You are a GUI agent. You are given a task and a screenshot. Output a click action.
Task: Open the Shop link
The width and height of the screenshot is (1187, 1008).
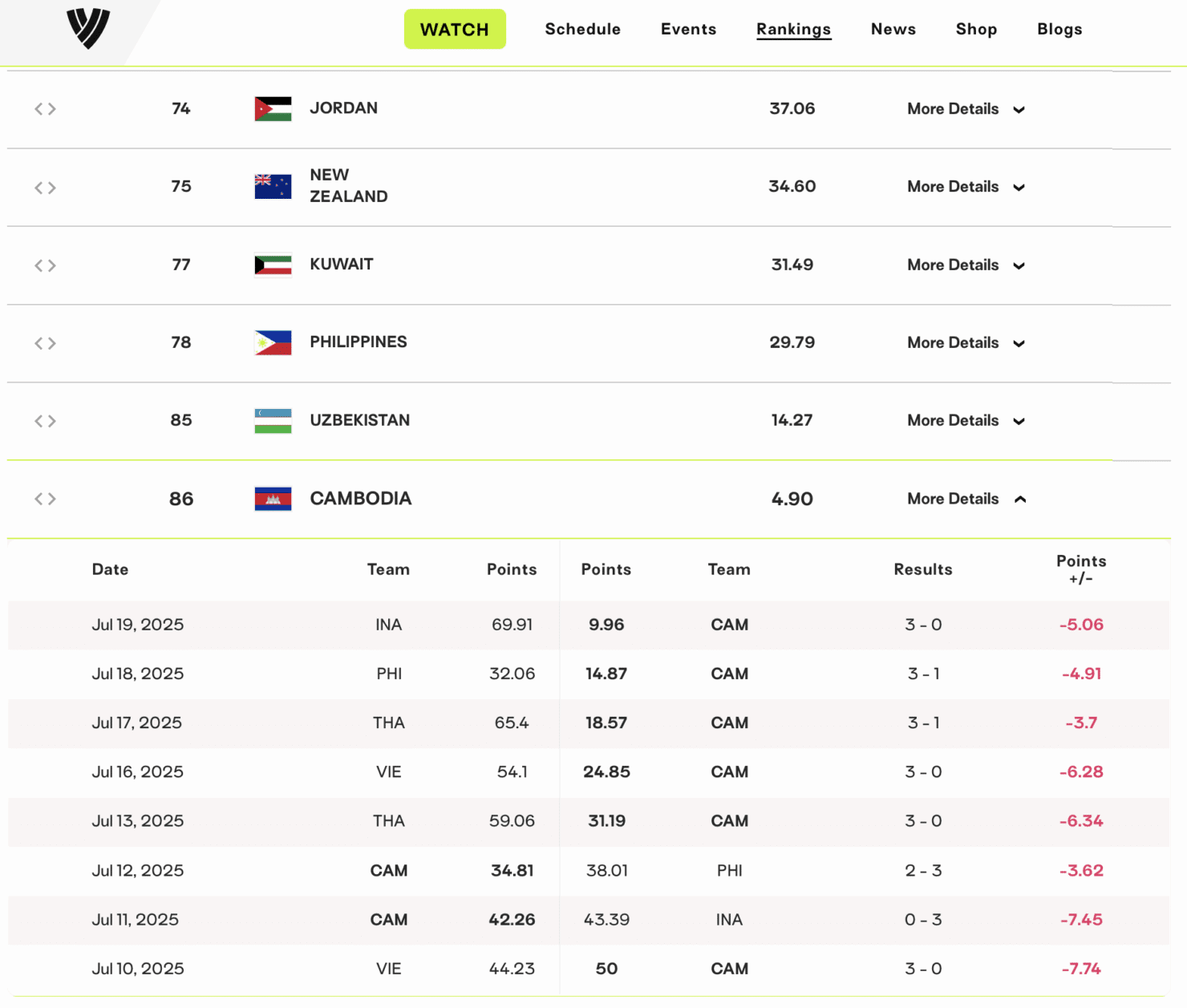(x=976, y=29)
